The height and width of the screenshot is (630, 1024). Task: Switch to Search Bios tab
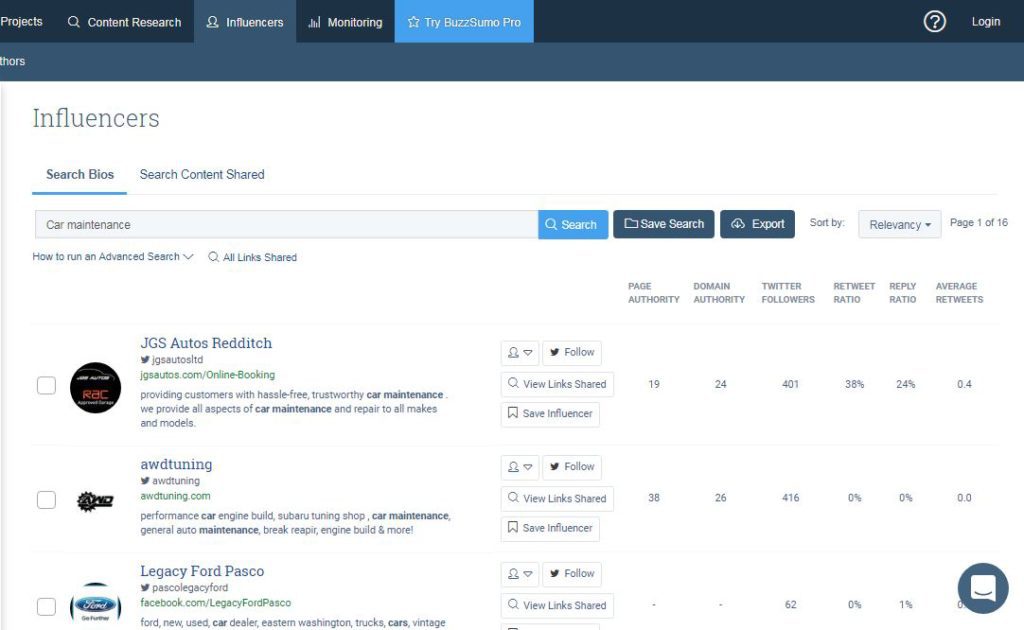tap(80, 174)
